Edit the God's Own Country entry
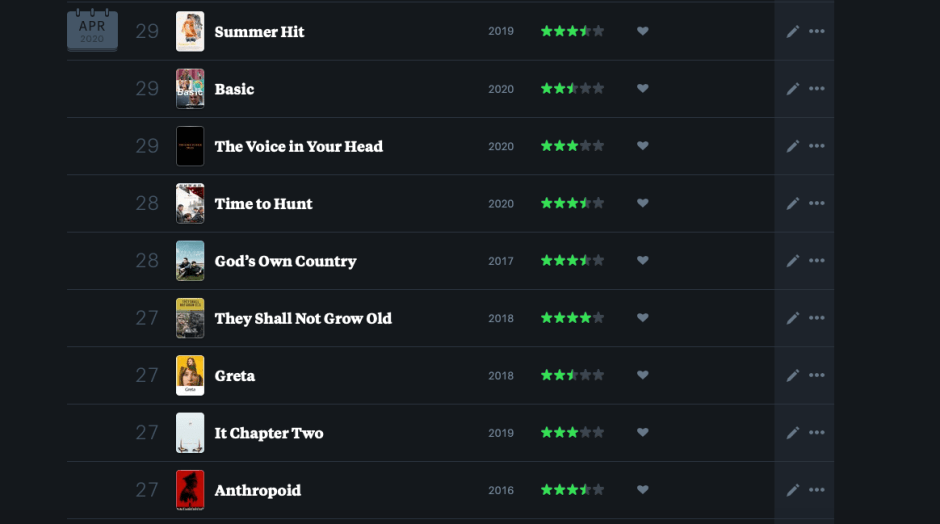The height and width of the screenshot is (524, 940). [792, 261]
